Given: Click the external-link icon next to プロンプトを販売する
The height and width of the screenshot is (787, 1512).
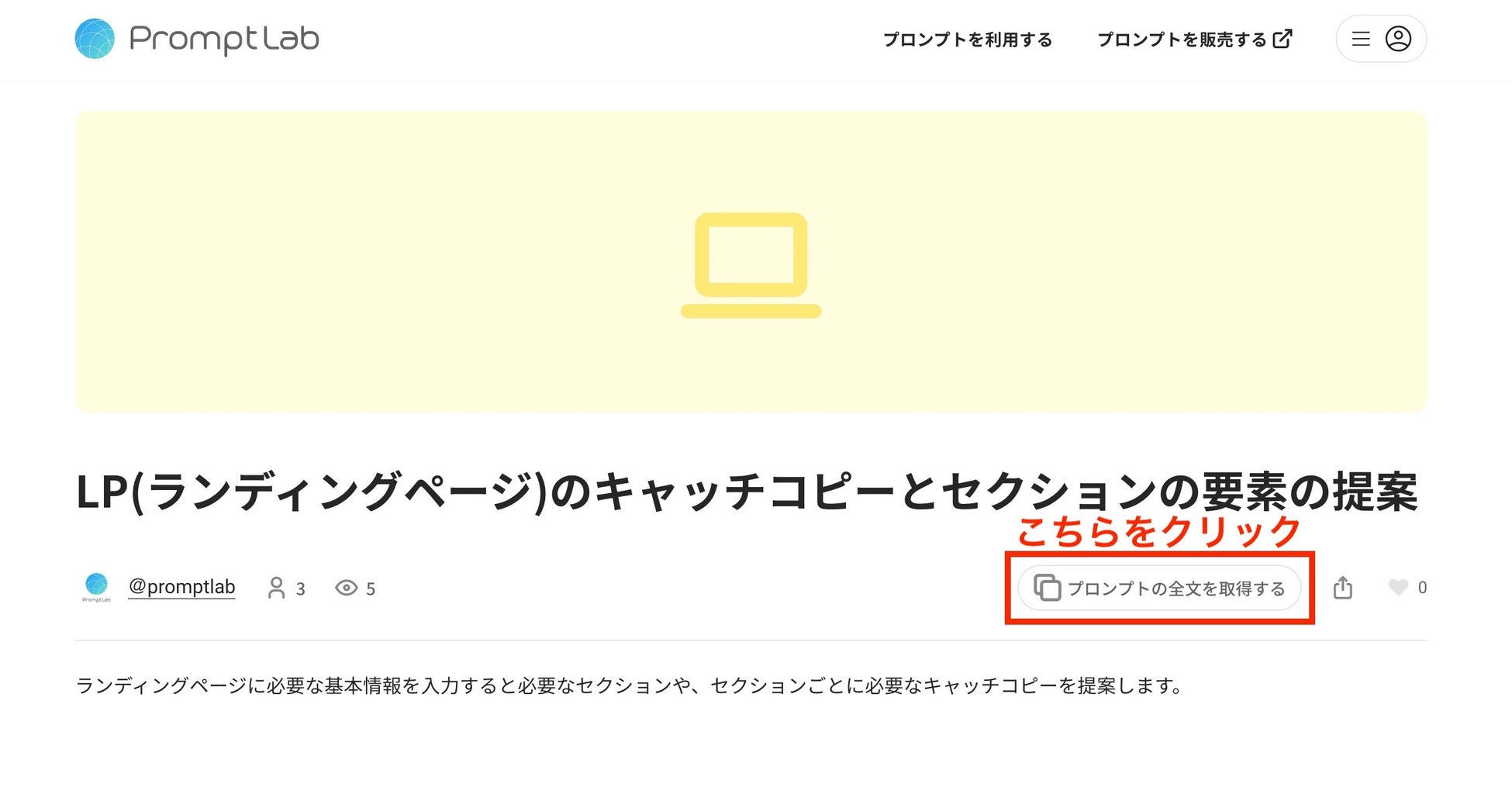Looking at the screenshot, I should pos(1283,39).
